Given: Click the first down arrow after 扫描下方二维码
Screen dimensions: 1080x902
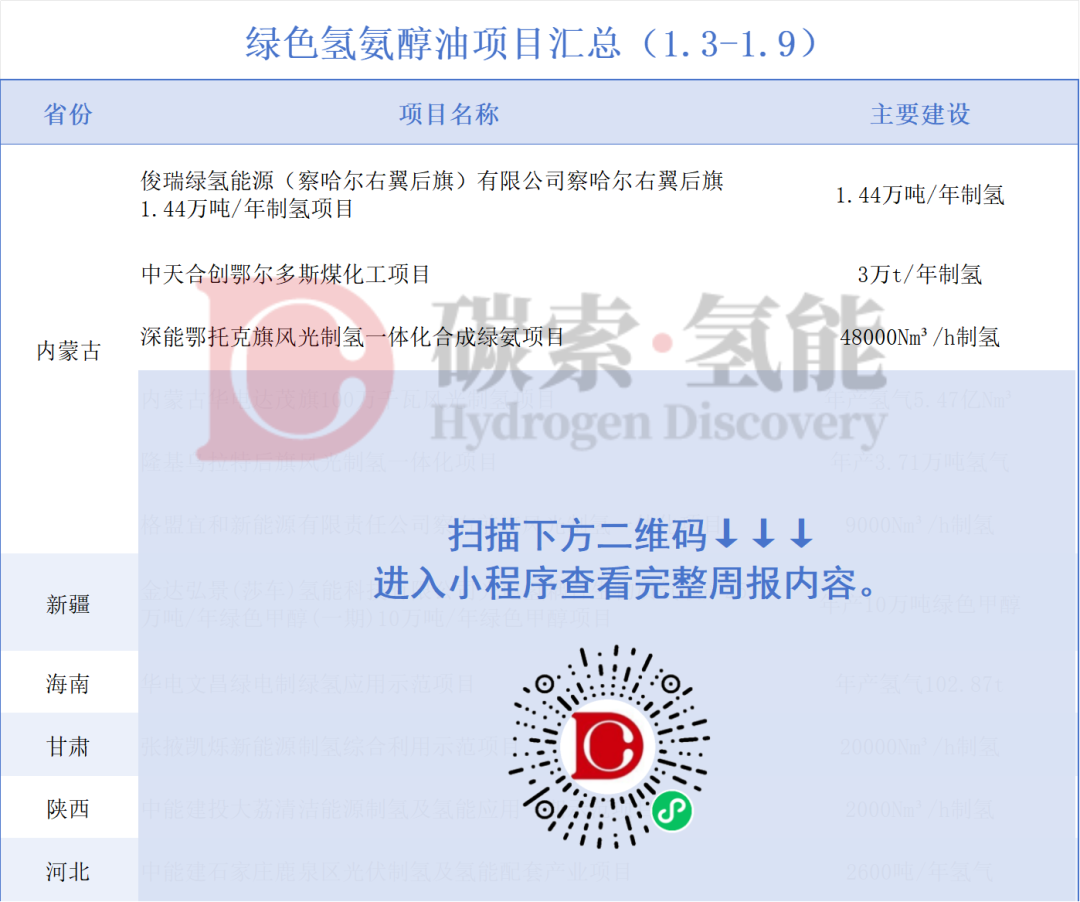Looking at the screenshot, I should point(728,535).
